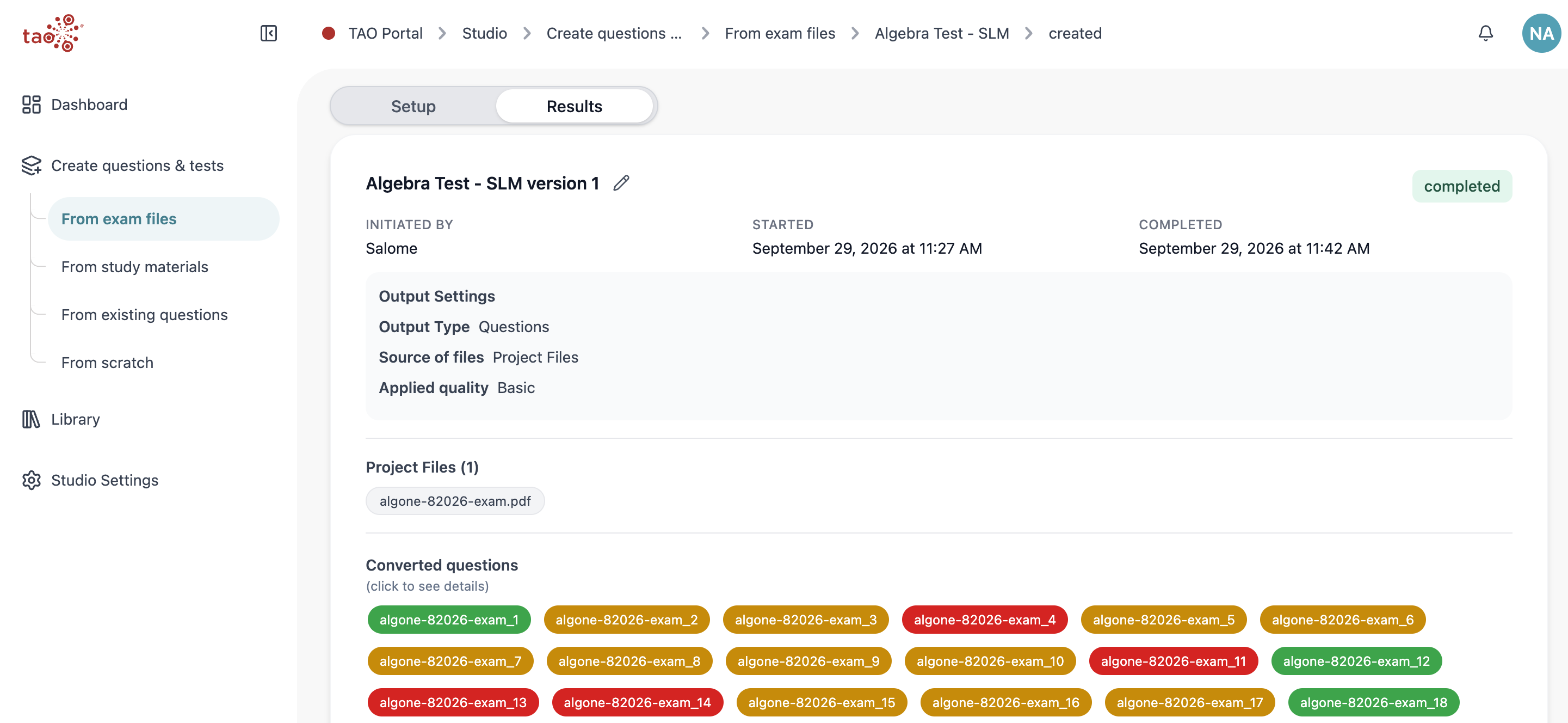
Task: Click the created breadcrumb
Action: pyautogui.click(x=1075, y=34)
